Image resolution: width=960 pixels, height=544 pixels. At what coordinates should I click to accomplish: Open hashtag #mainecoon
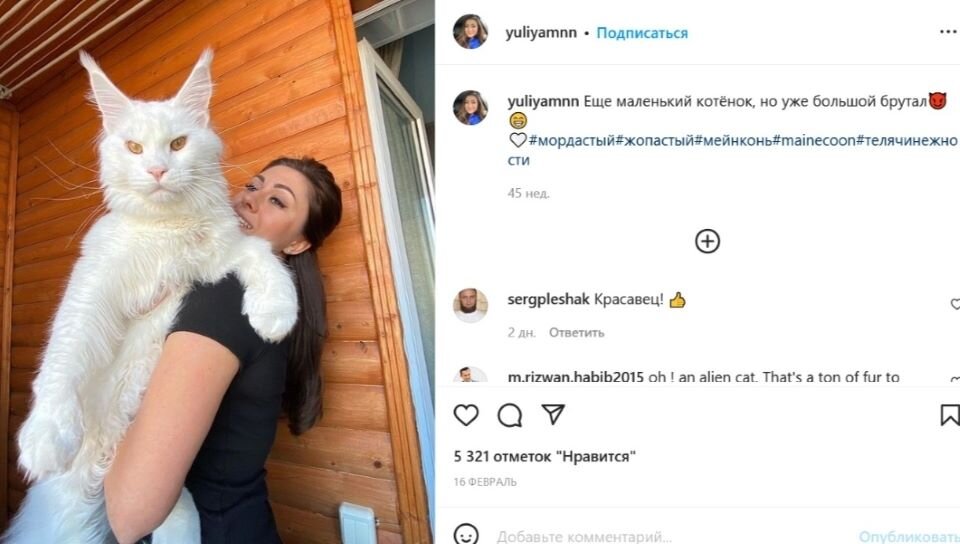point(814,141)
